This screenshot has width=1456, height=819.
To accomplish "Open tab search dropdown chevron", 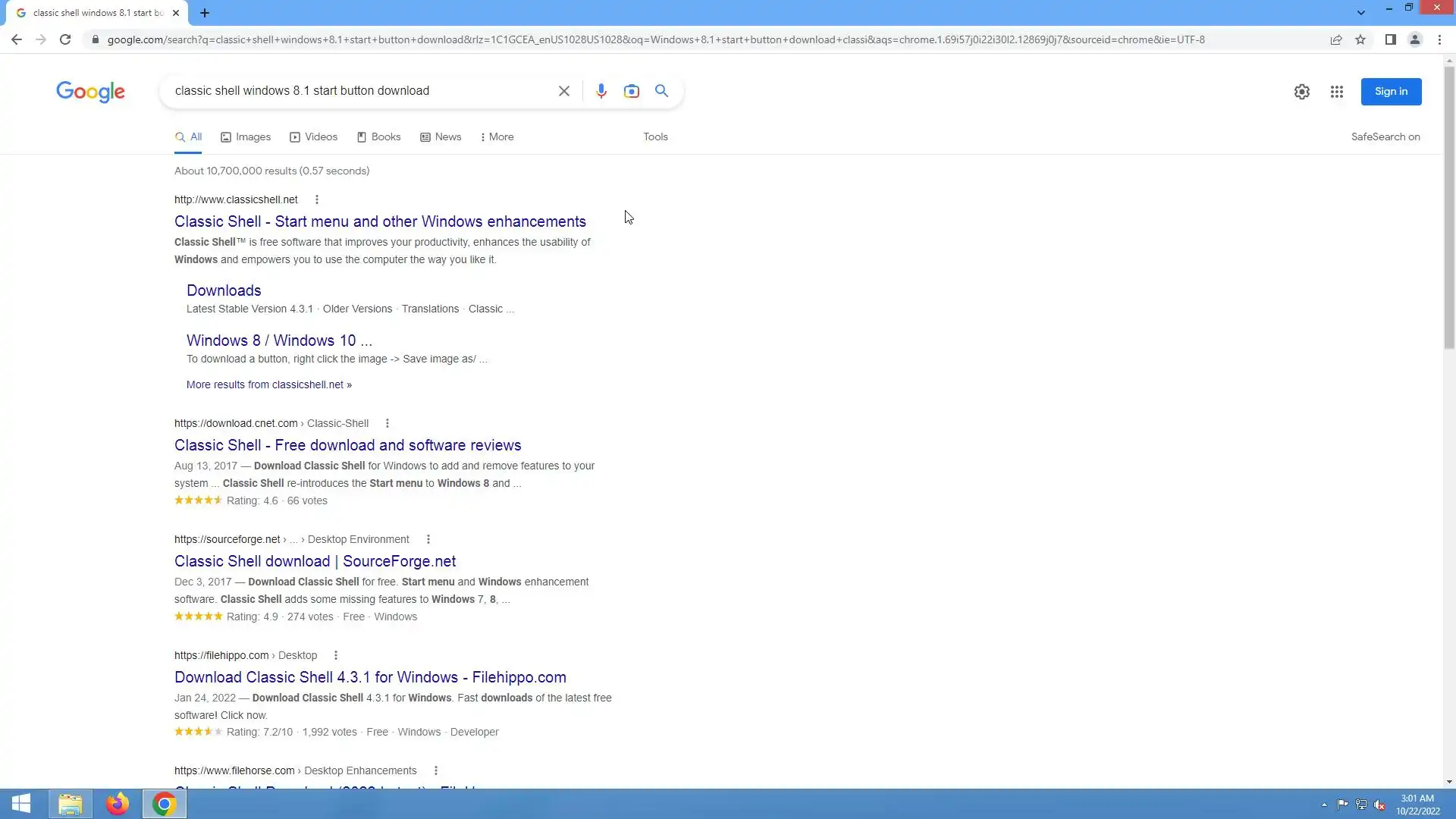I will click(x=1360, y=12).
